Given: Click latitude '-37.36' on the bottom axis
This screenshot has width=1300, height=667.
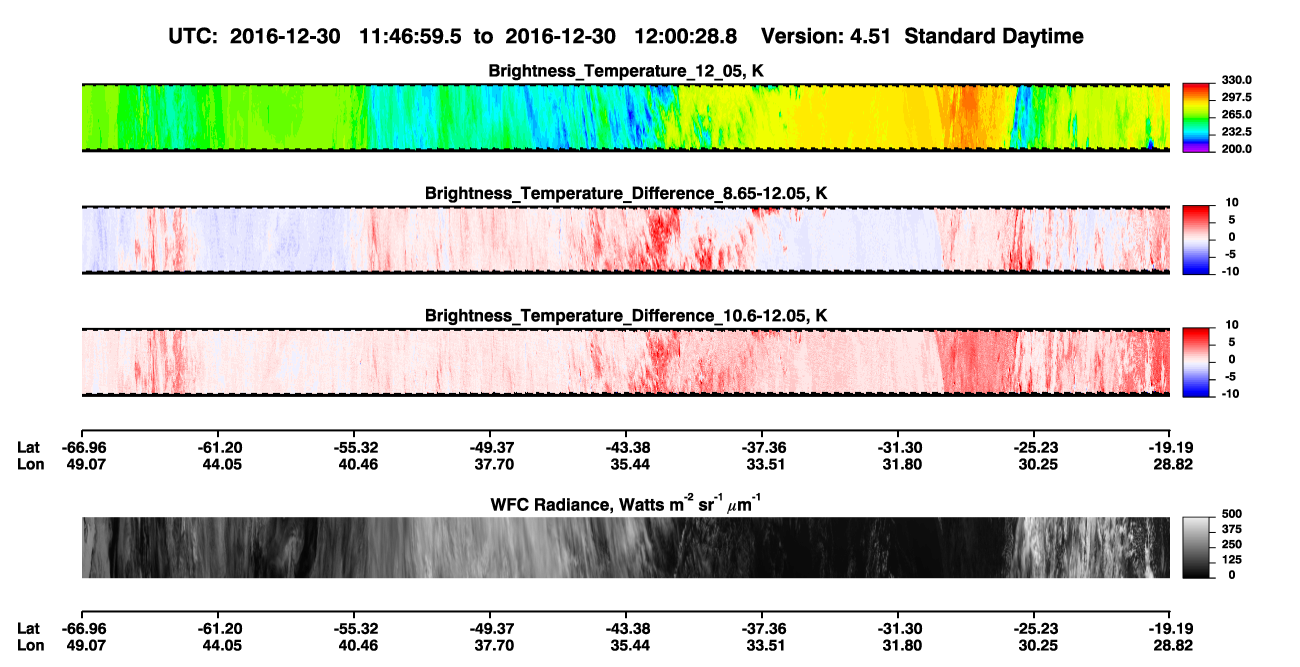Looking at the screenshot, I should pyautogui.click(x=762, y=628).
